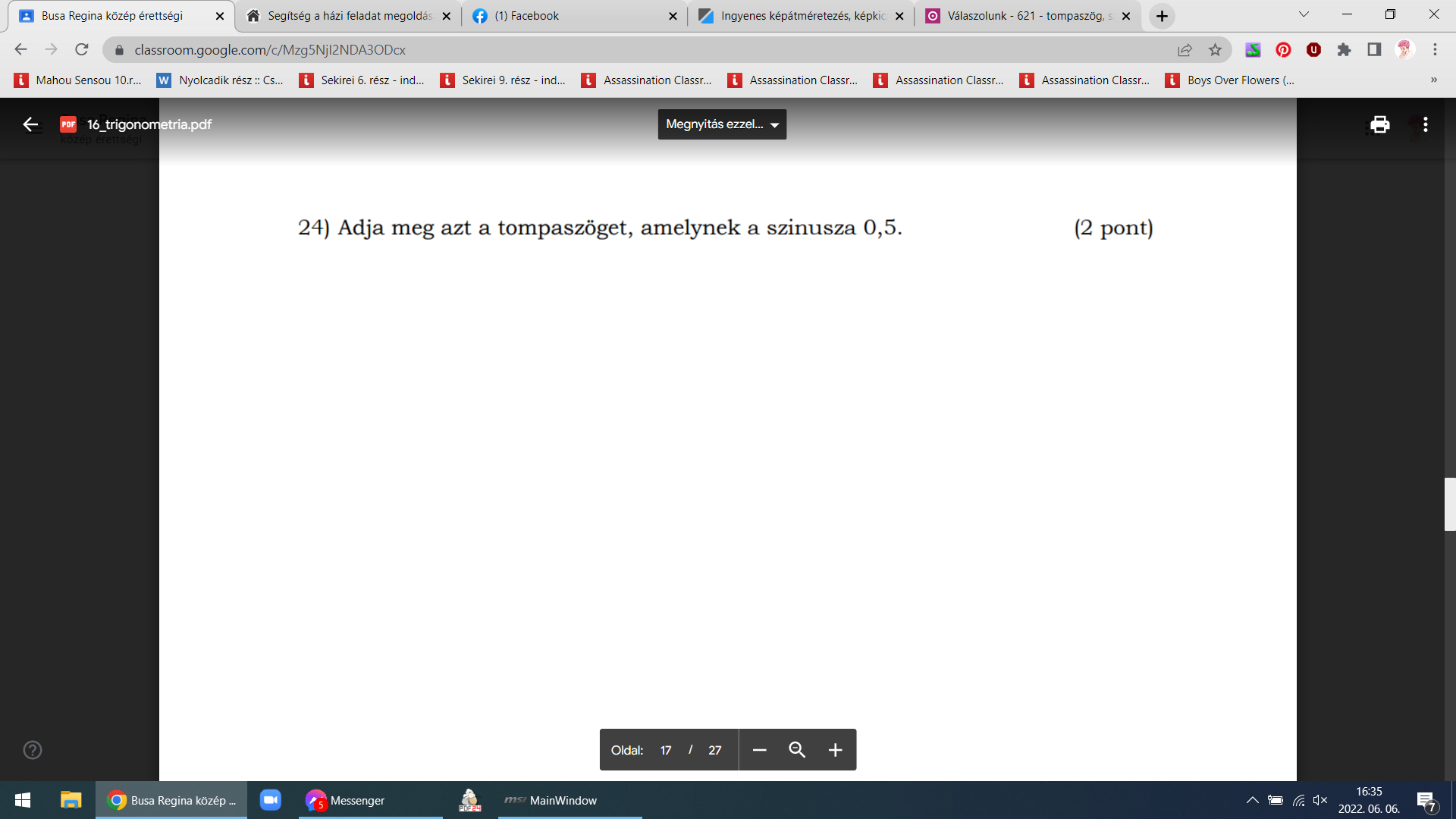Open the Chrome extensions puzzle icon
This screenshot has width=1456, height=819.
[1344, 50]
